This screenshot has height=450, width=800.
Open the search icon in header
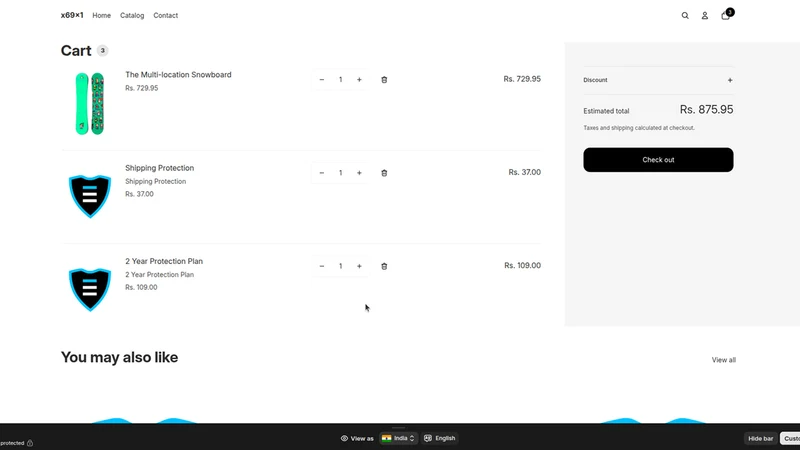[685, 16]
